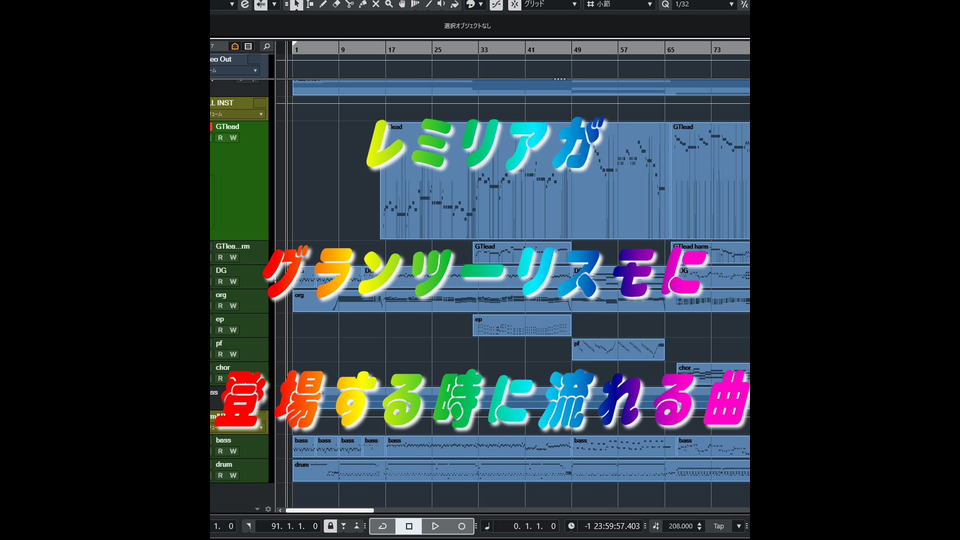Choose the Mute tool (X icon)
The height and width of the screenshot is (540, 960).
tap(375, 5)
